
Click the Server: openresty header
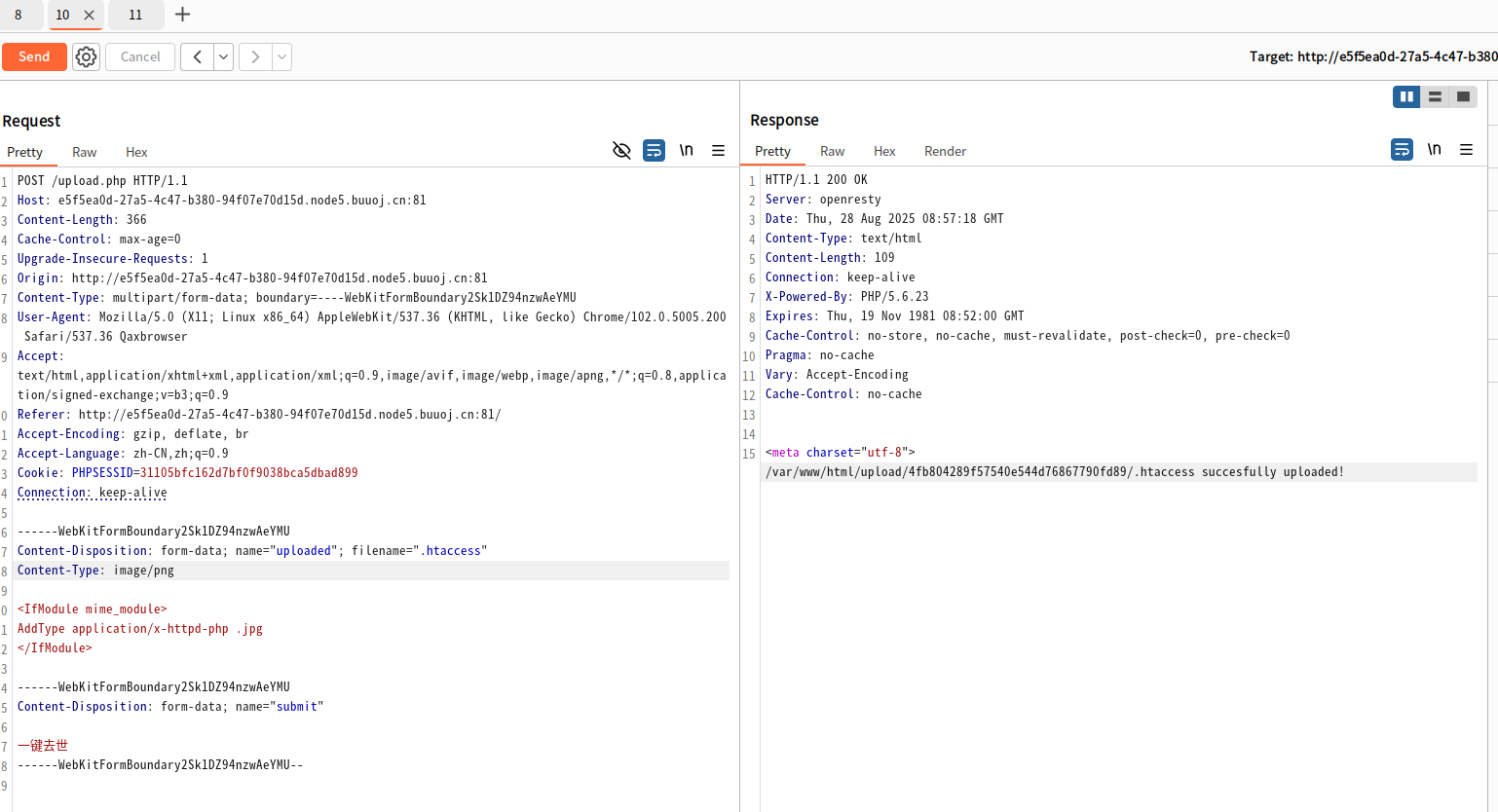pos(823,200)
